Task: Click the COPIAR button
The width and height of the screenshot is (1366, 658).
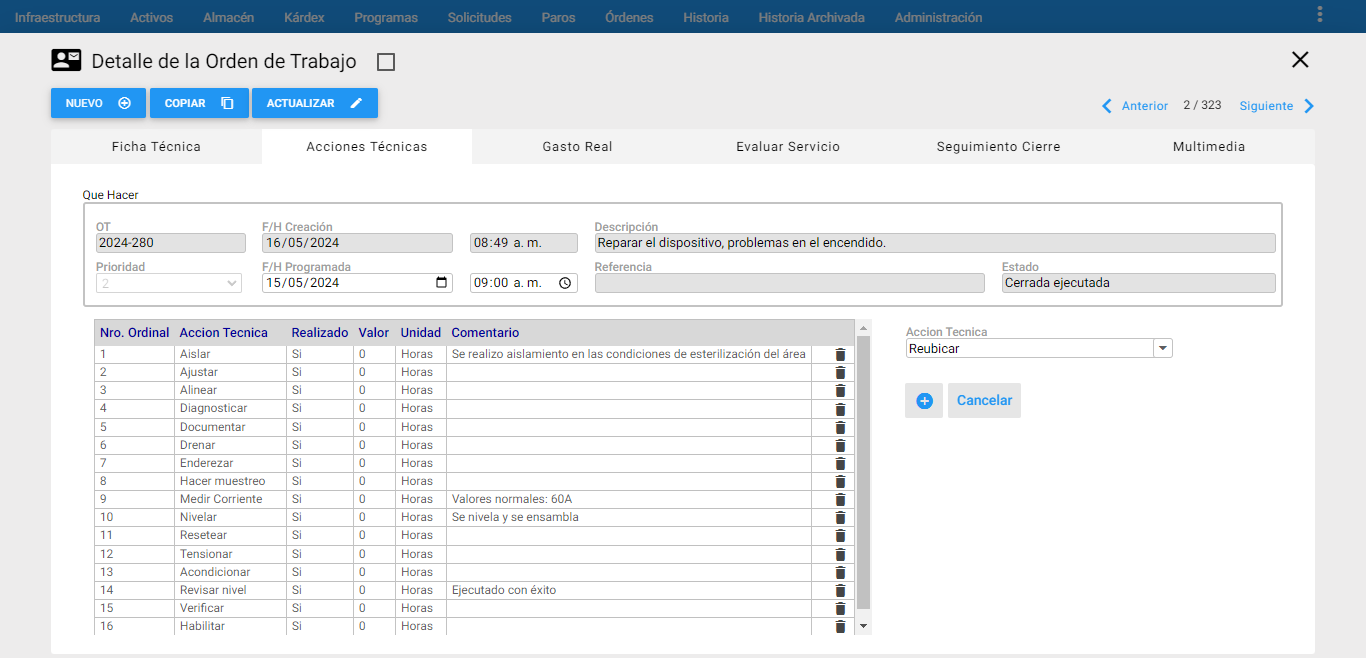Action: (199, 103)
